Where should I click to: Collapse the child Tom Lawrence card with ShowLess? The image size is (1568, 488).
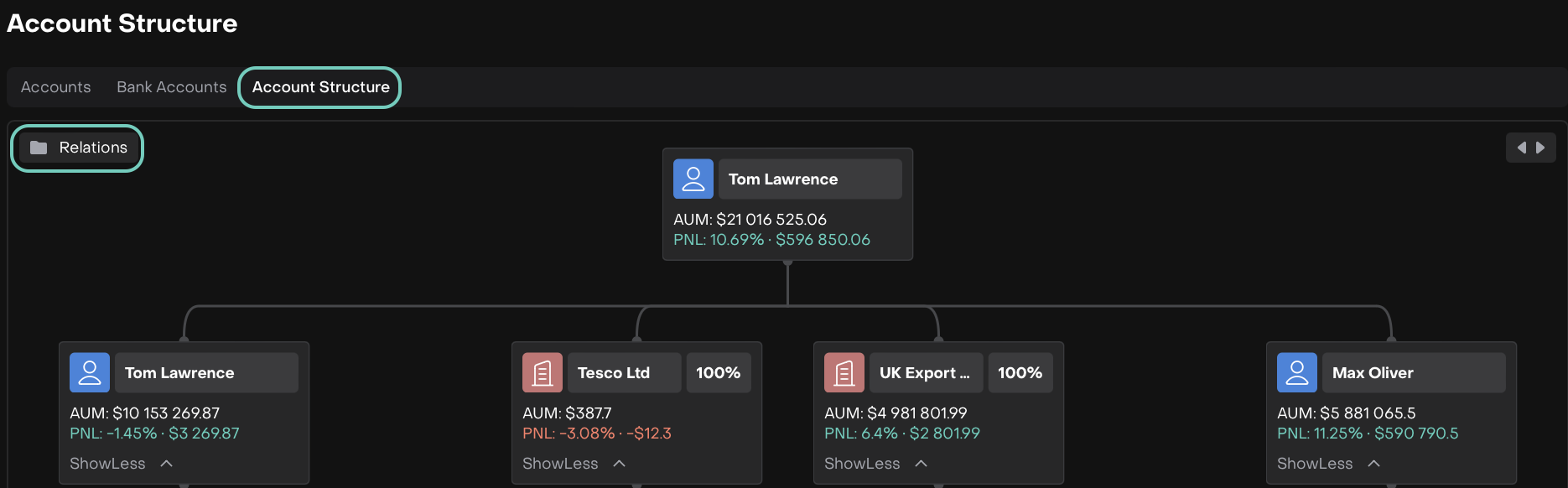121,464
